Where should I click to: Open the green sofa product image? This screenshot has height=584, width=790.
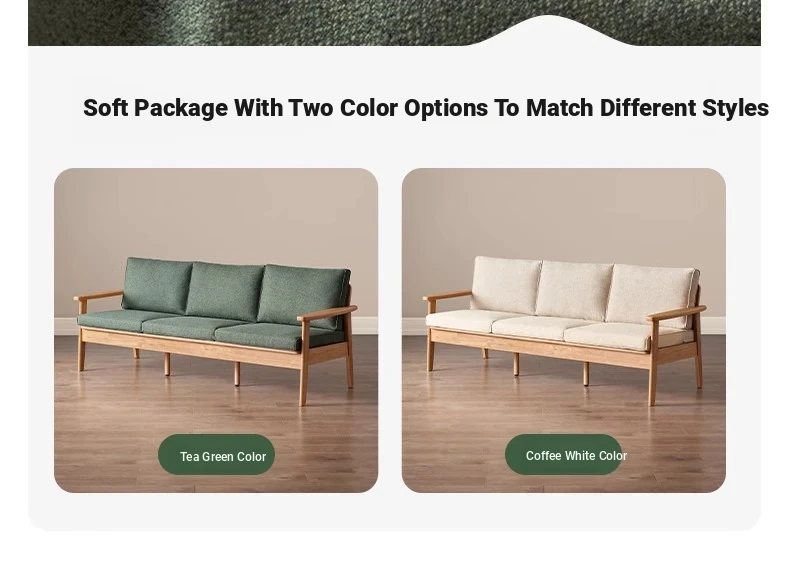[216, 330]
